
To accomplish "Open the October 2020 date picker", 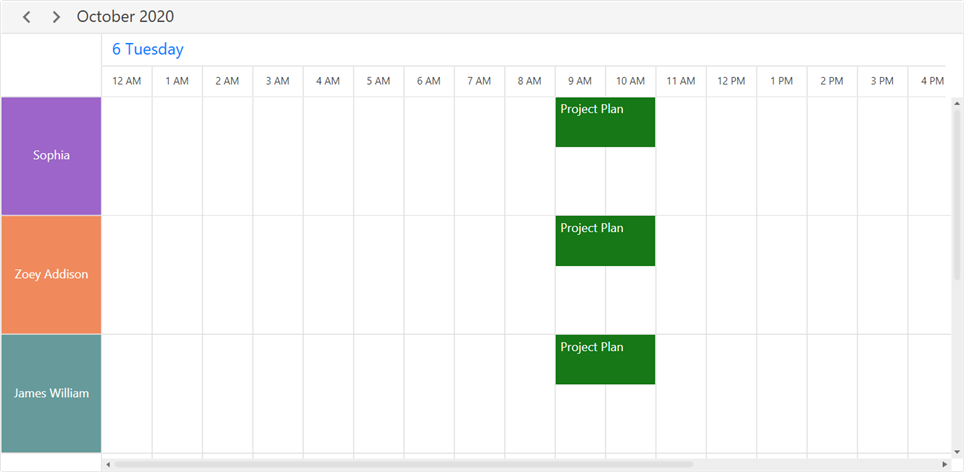I will 125,17.
